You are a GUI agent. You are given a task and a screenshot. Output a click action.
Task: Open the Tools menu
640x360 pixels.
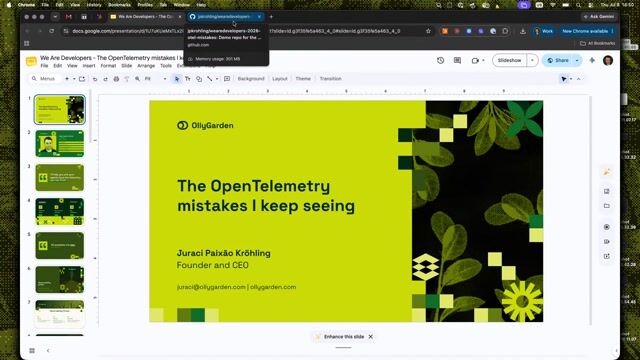tap(166, 66)
